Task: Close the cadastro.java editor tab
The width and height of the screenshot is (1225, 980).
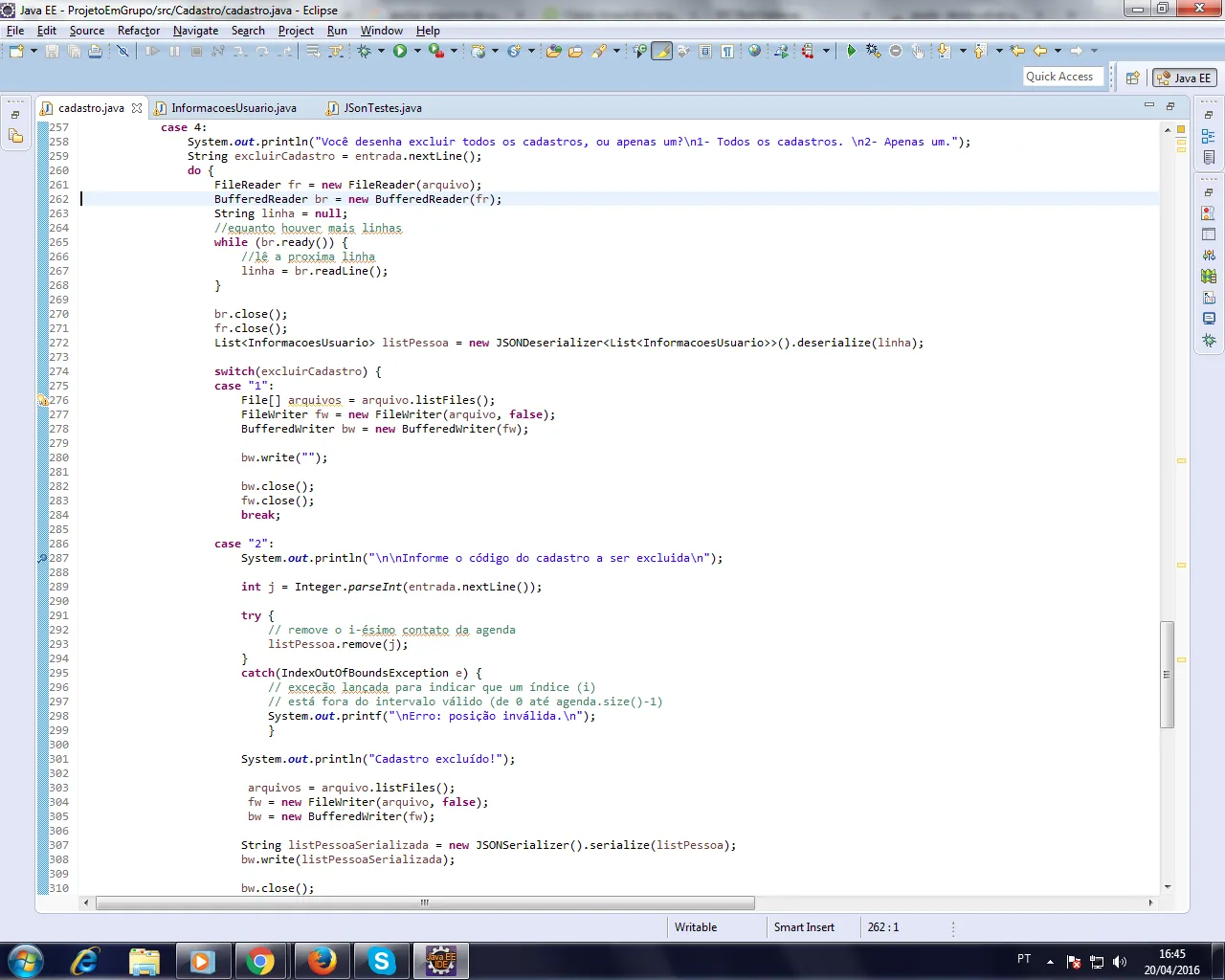Action: [137, 108]
